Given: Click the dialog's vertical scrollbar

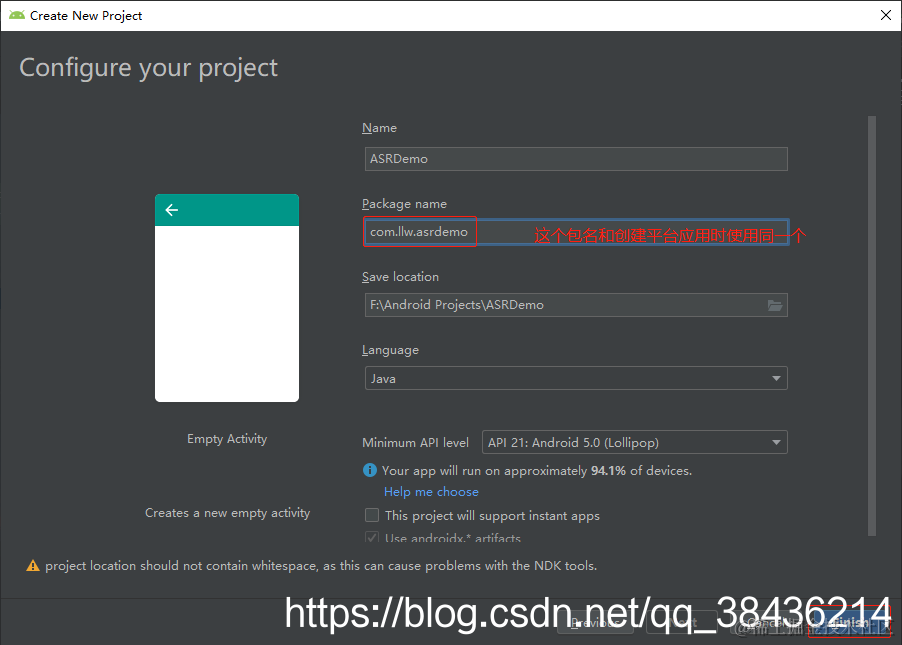Looking at the screenshot, I should (x=872, y=326).
